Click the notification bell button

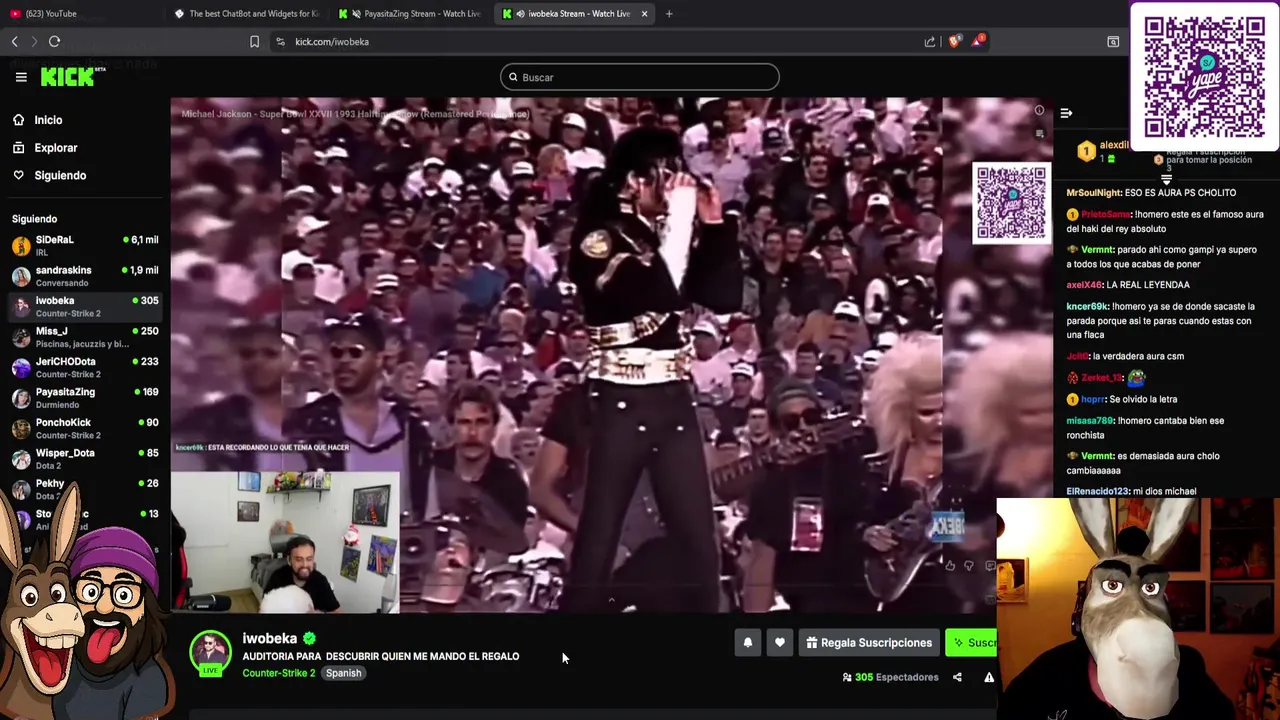(x=747, y=643)
